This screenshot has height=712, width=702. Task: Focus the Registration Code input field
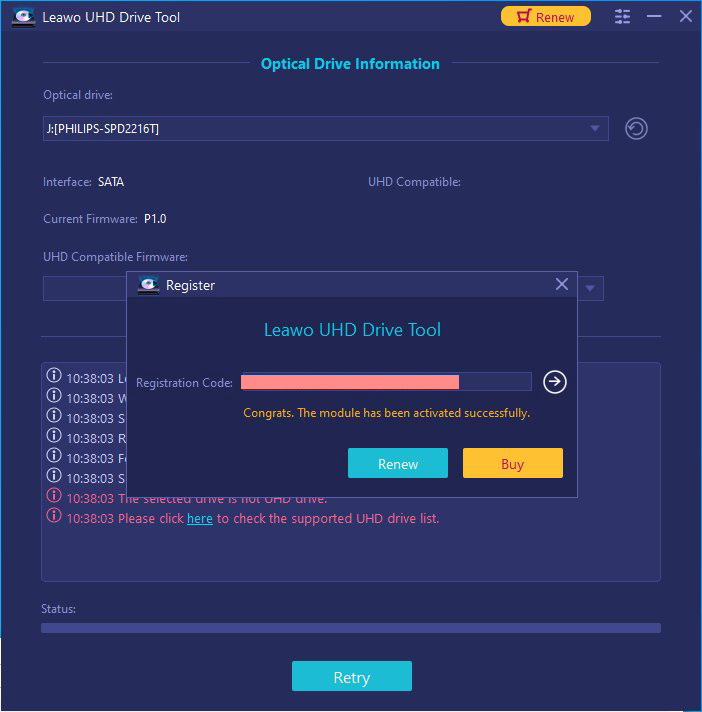(386, 382)
